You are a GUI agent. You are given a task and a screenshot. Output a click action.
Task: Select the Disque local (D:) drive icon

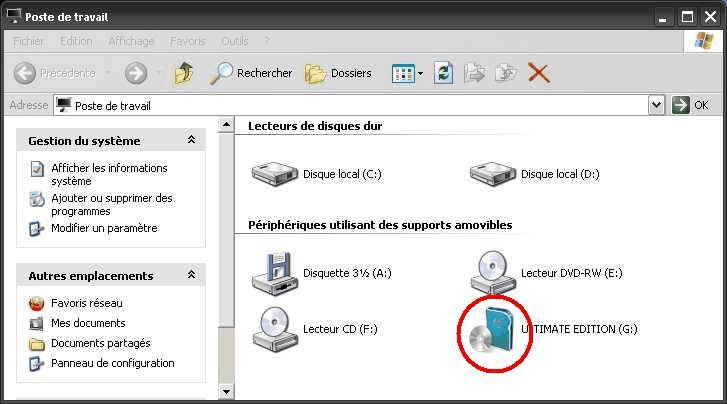492,174
